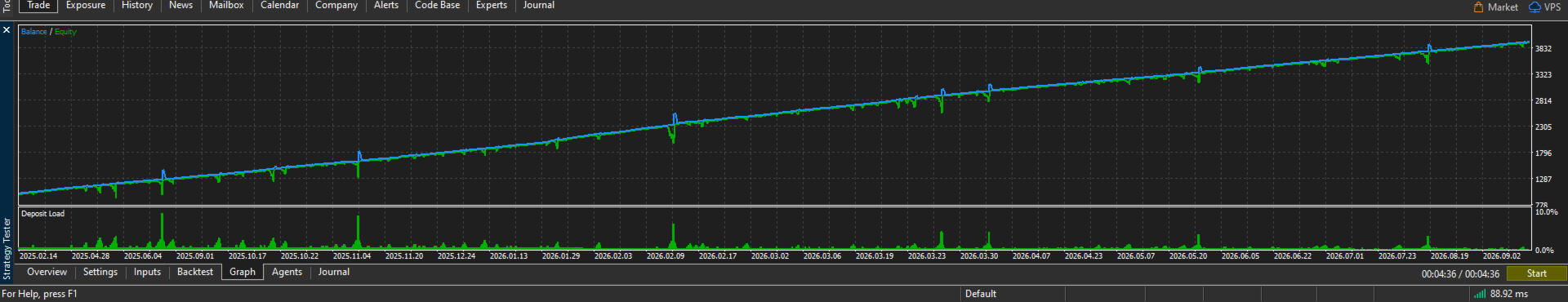The width and height of the screenshot is (1568, 302).
Task: Open the Market shopping bag icon
Action: 1478,7
